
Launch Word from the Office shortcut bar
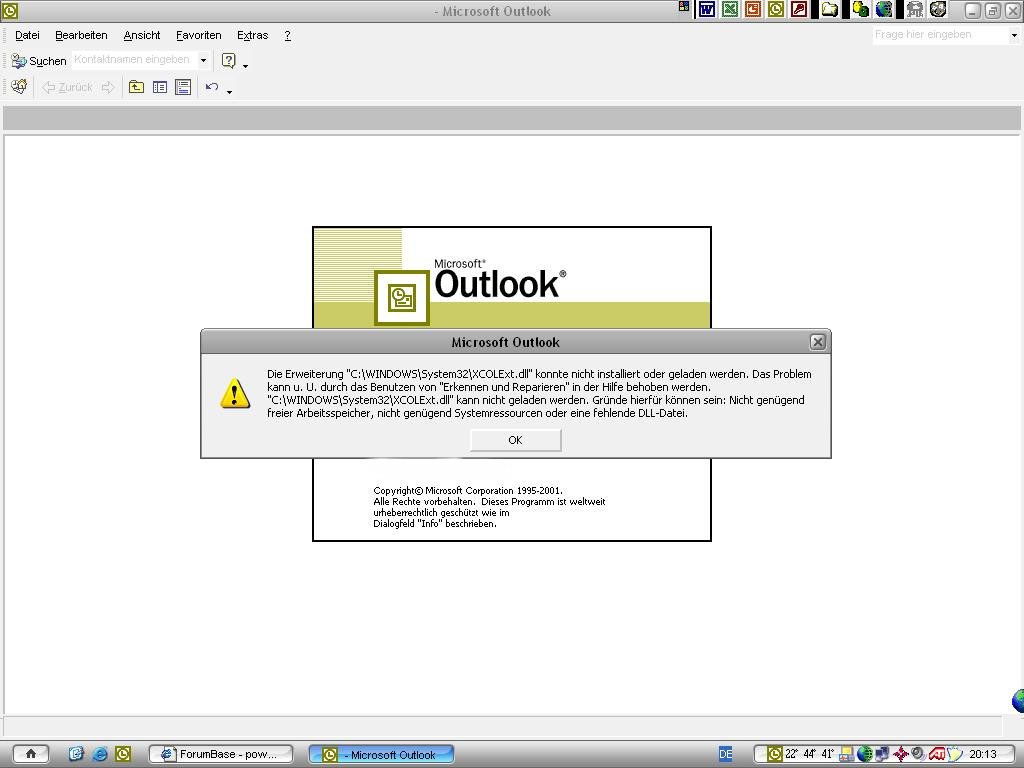coord(707,9)
